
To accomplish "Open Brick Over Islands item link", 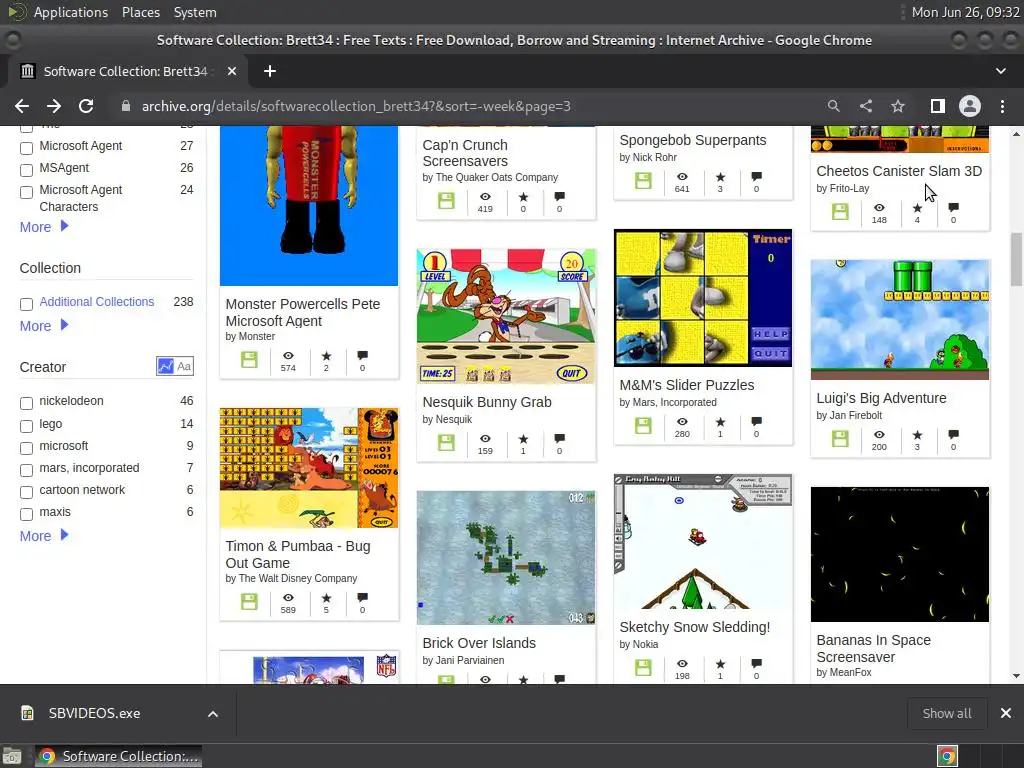I will pyautogui.click(x=479, y=643).
